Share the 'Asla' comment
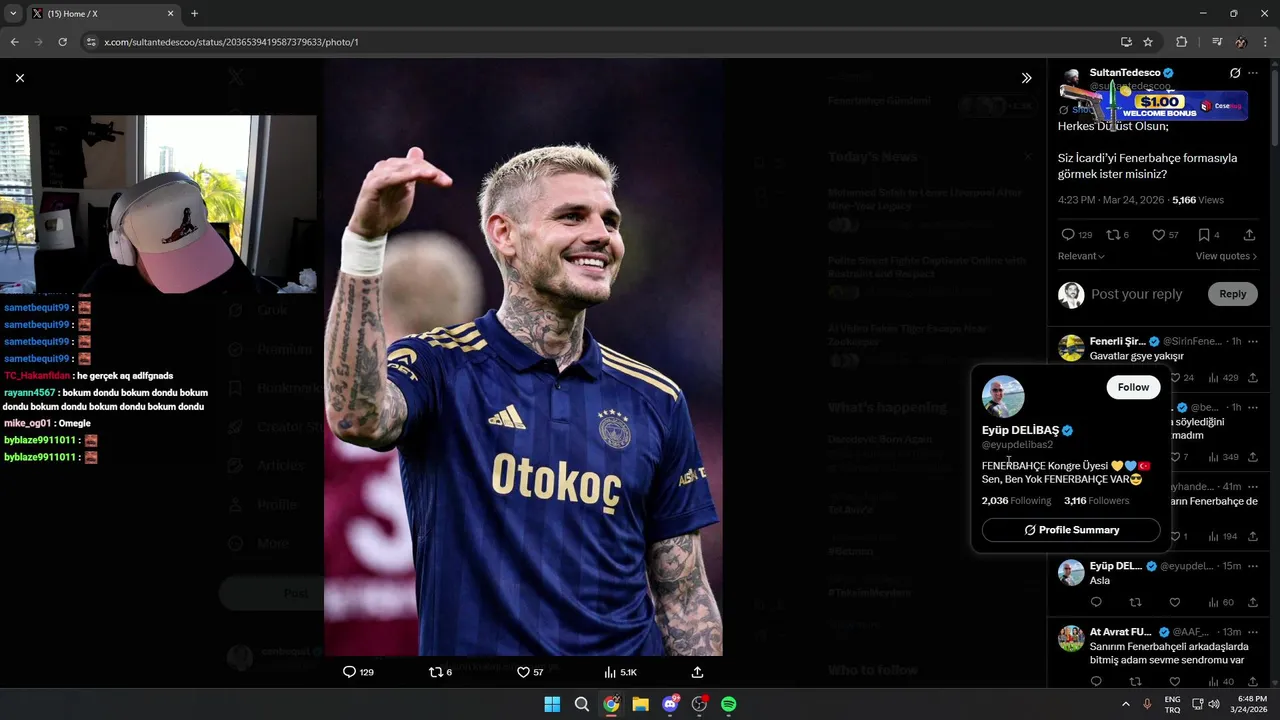Image resolution: width=1280 pixels, height=720 pixels. (x=1253, y=602)
